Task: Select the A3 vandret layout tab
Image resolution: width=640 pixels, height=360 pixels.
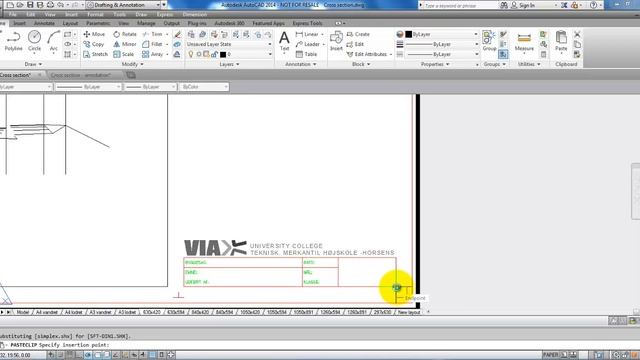Action: tap(100, 312)
